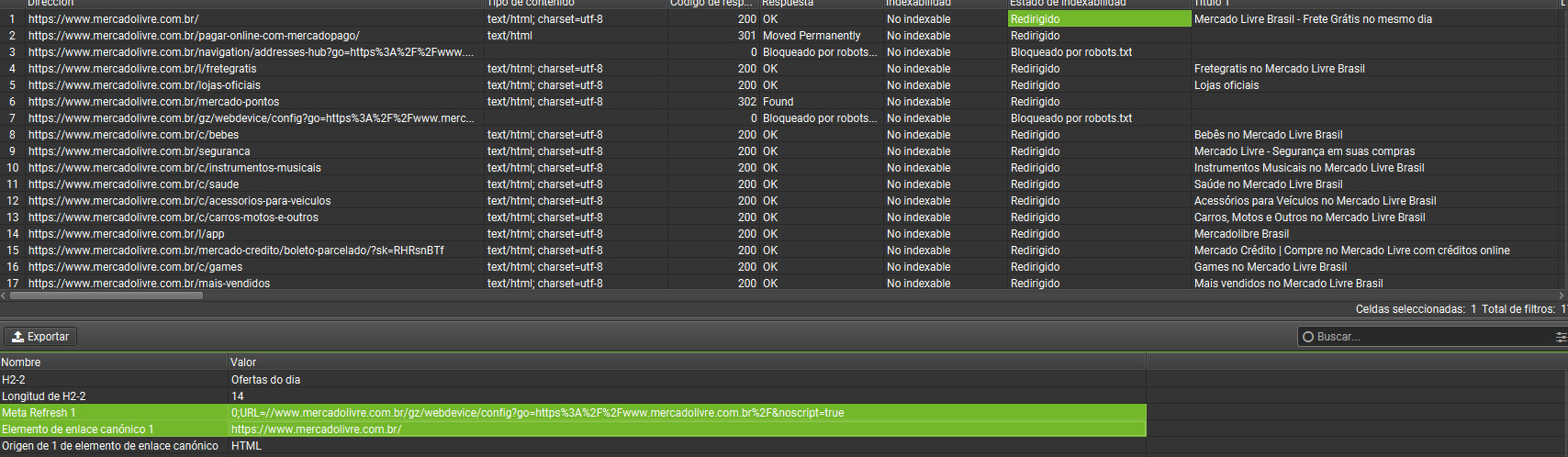
Task: Click the canonical link value URL
Action: point(316,429)
